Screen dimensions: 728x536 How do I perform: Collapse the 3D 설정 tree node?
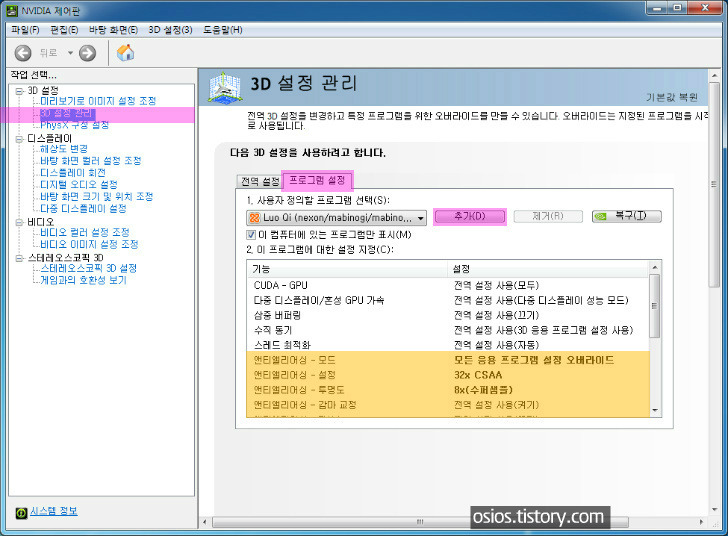coord(19,91)
